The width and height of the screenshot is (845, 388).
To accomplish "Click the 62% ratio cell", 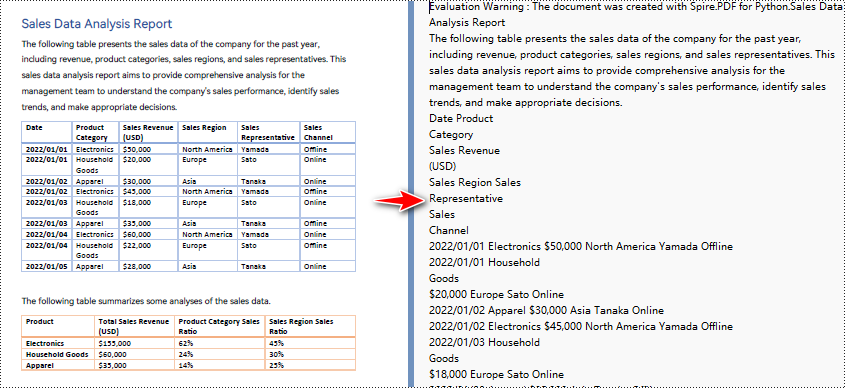I will coord(220,343).
